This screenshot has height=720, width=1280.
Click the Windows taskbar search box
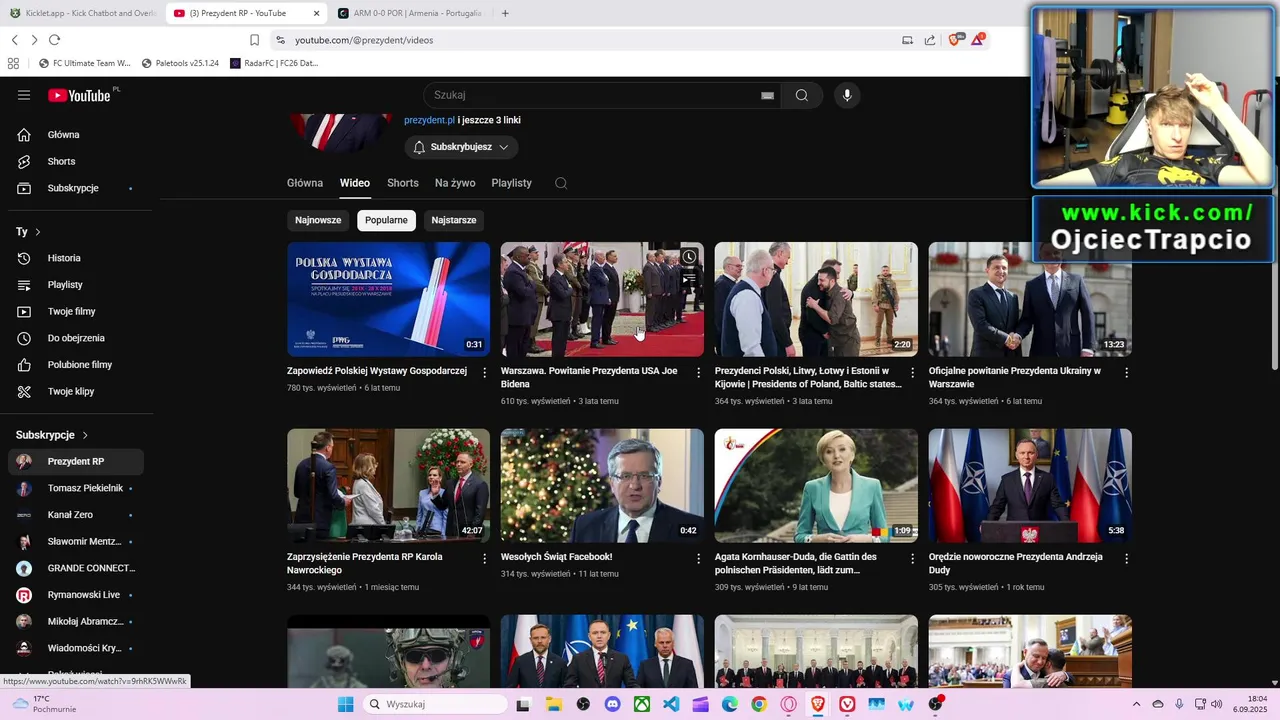click(x=435, y=704)
